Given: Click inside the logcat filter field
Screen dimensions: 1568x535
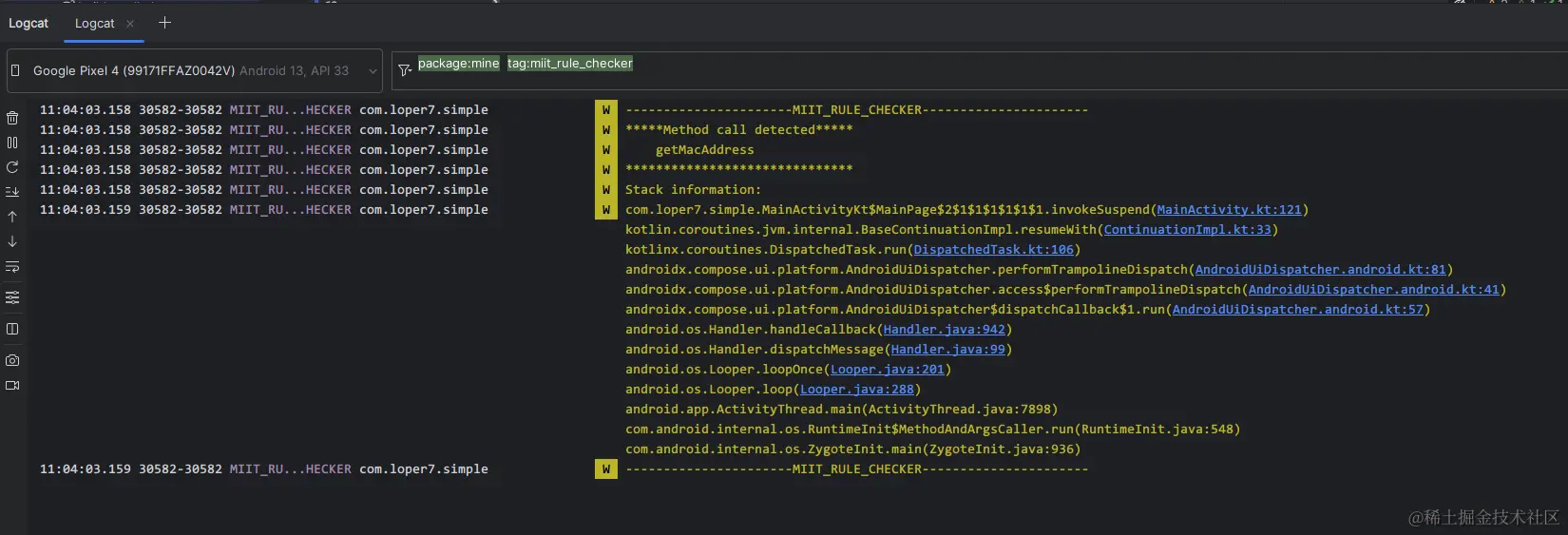Looking at the screenshot, I should [980, 70].
